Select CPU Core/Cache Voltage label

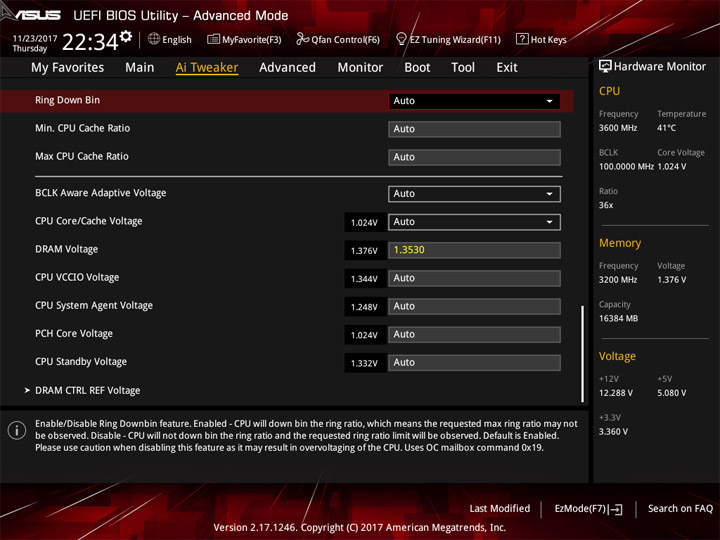click(89, 221)
